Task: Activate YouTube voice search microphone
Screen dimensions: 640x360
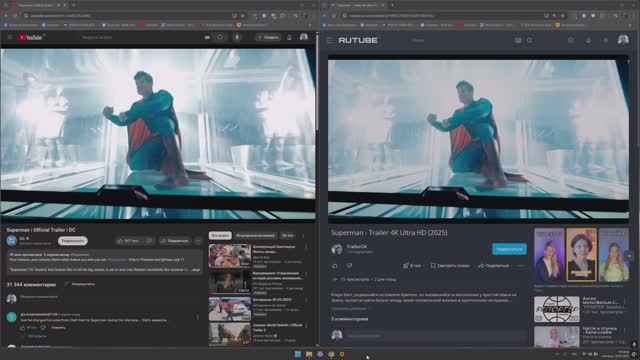Action: point(237,37)
